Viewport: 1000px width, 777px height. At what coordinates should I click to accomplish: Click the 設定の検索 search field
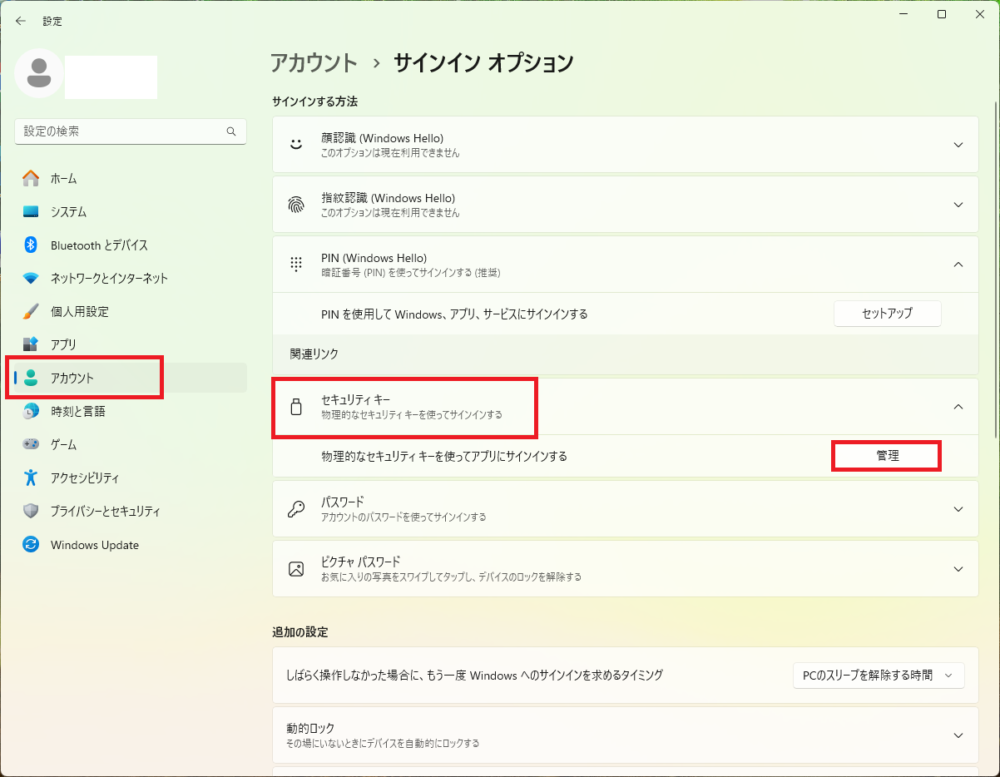click(118, 131)
